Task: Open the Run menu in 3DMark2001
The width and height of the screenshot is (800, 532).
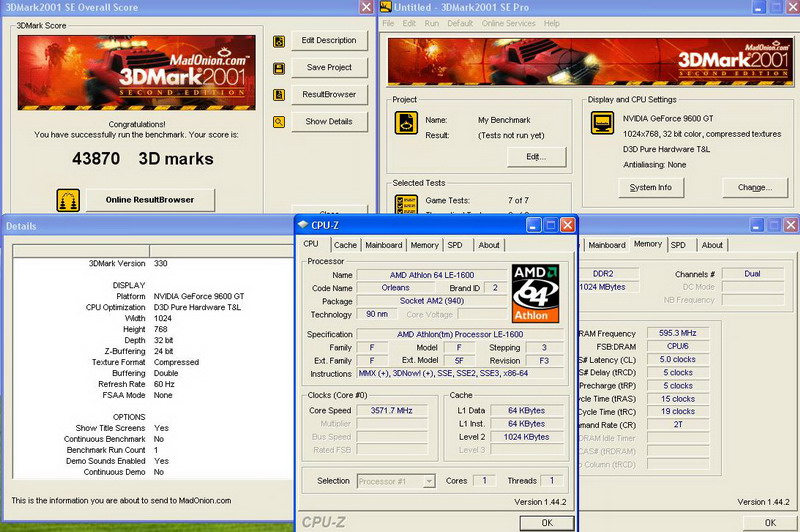Action: pos(432,23)
